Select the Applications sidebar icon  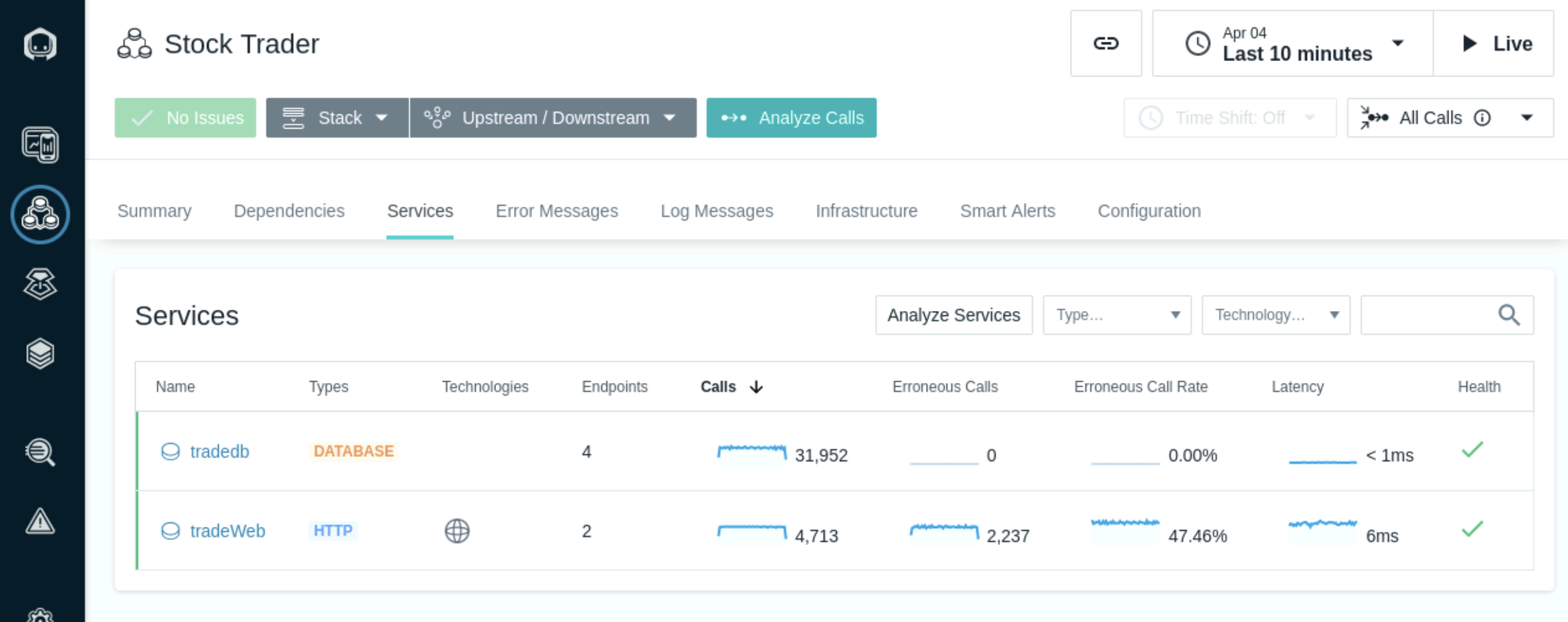pyautogui.click(x=40, y=214)
